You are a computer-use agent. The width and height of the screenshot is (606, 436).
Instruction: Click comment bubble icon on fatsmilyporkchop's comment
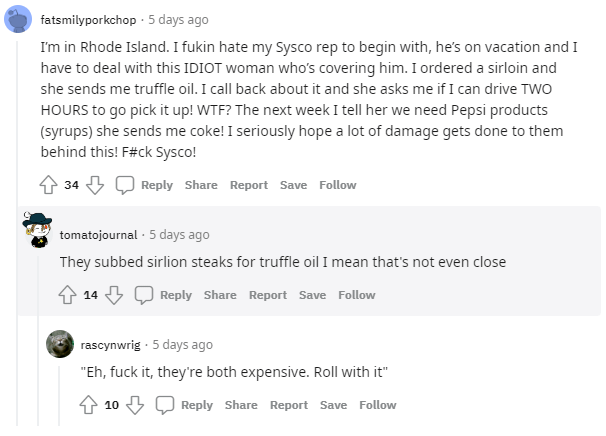[125, 185]
